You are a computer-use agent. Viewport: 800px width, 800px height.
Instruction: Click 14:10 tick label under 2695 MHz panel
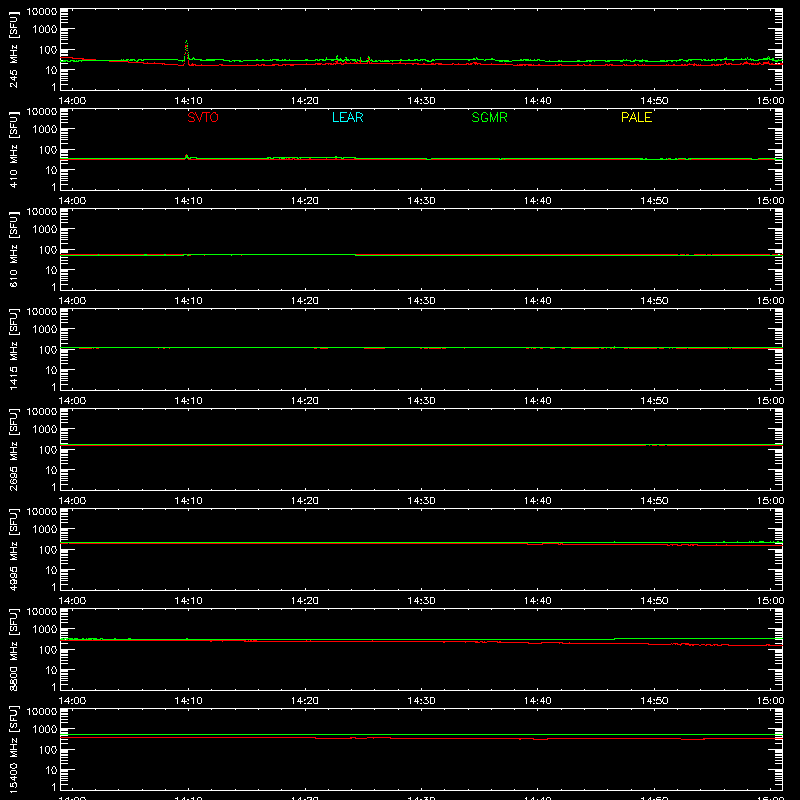188,501
